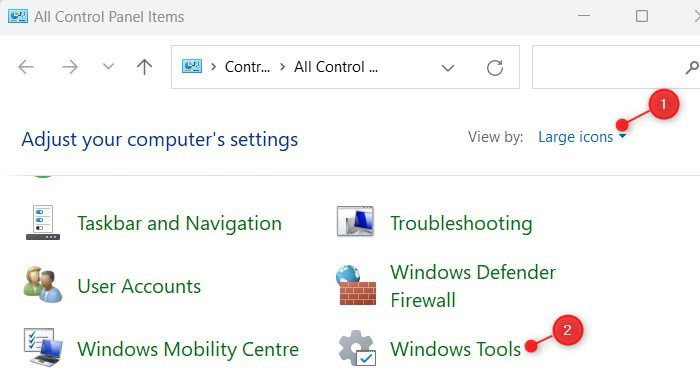
Task: Open the View by Large icons dropdown
Action: pyautogui.click(x=582, y=137)
